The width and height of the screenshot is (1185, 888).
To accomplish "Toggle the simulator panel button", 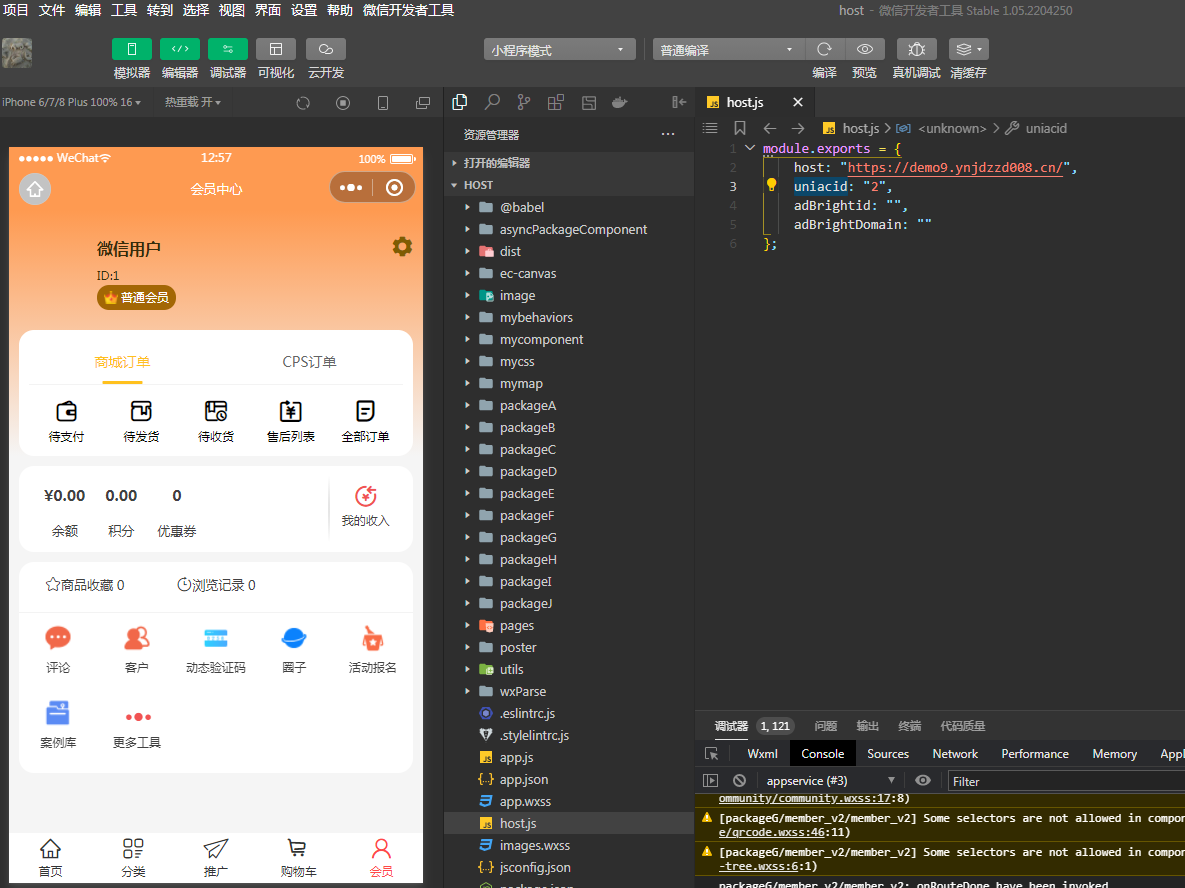I will [x=131, y=49].
